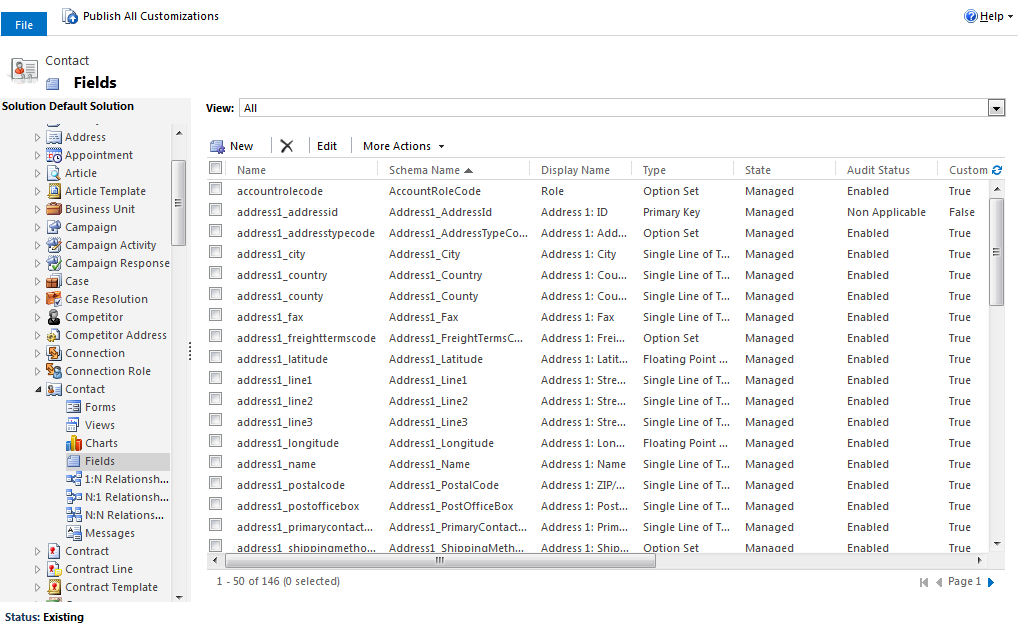Screen dimensions: 1018x627
Task: Collapse the Contact tree node
Action: click(x=39, y=390)
